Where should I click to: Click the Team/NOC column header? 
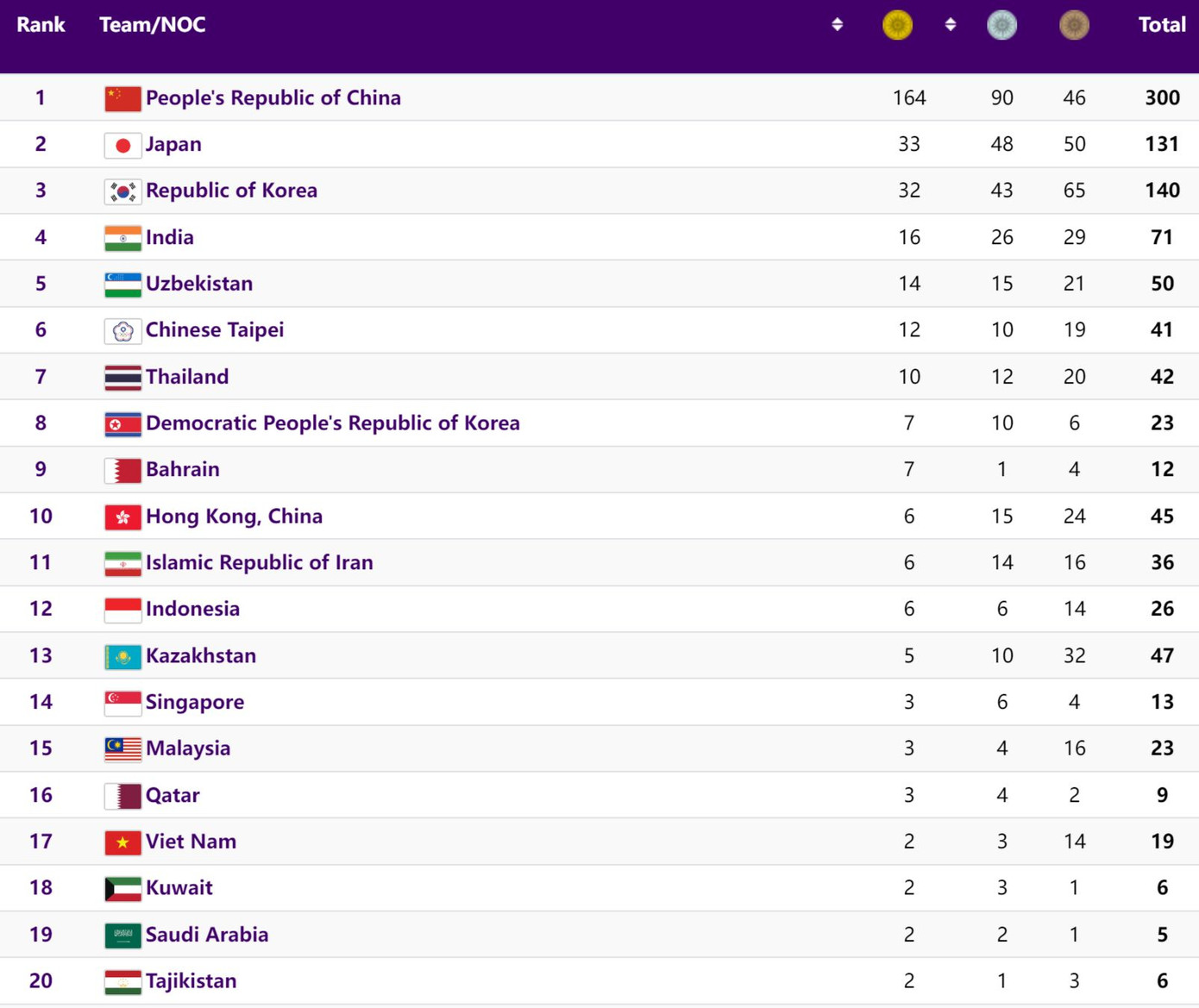pos(153,25)
